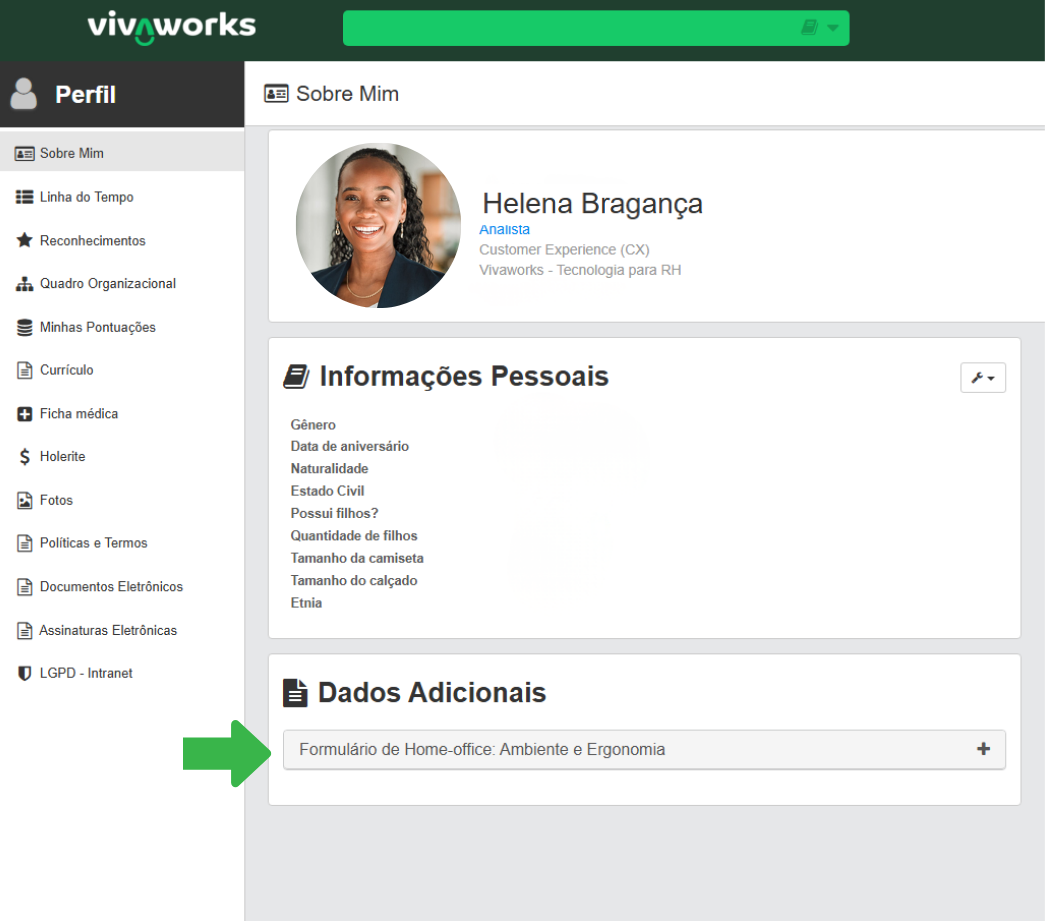Image resolution: width=1045 pixels, height=921 pixels.
Task: Click the Quadro Organizacional hierarchy icon
Action: [x=25, y=284]
